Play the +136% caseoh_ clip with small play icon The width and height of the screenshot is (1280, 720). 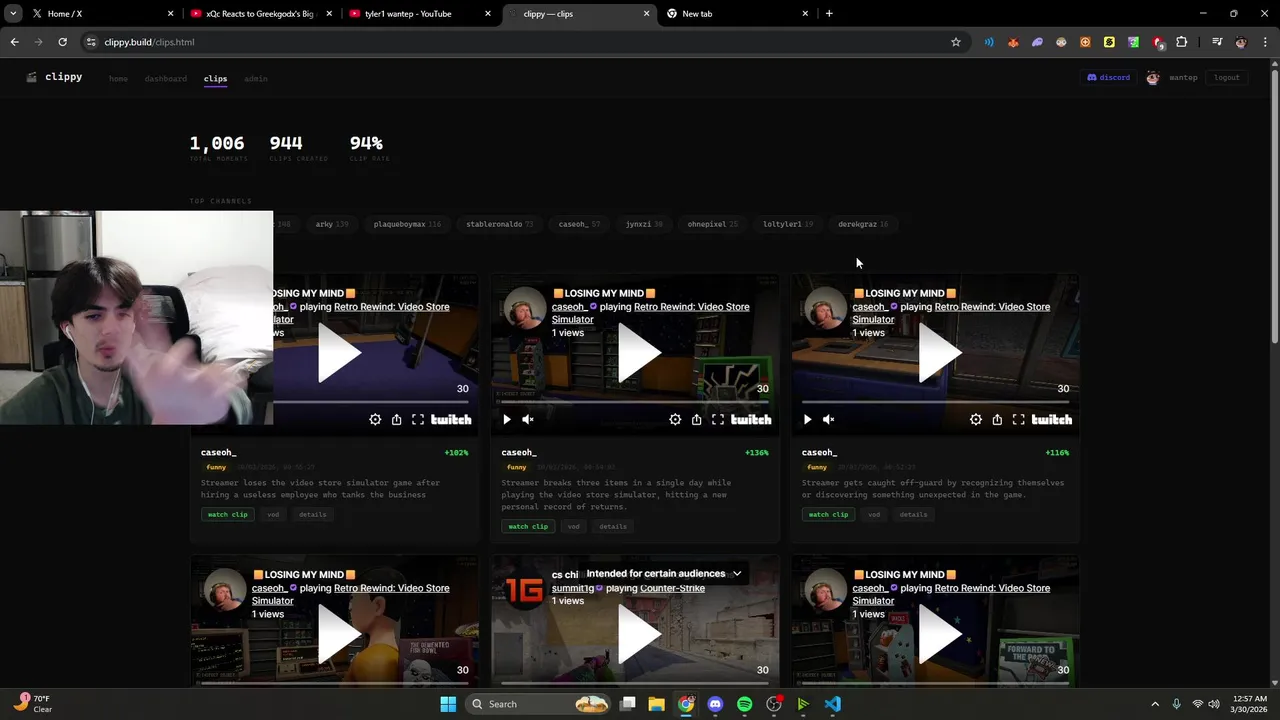(507, 420)
